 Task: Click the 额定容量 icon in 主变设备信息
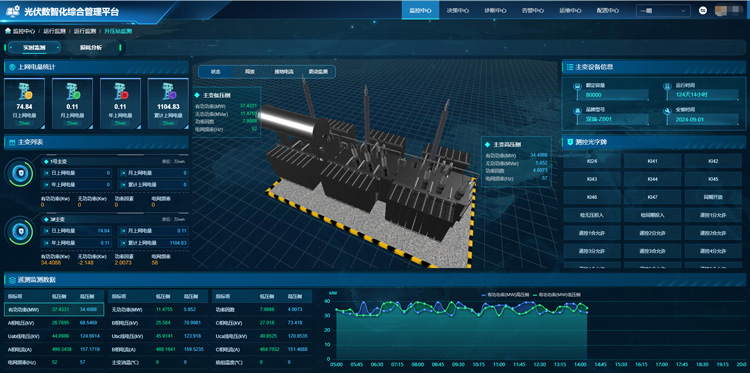[577, 86]
